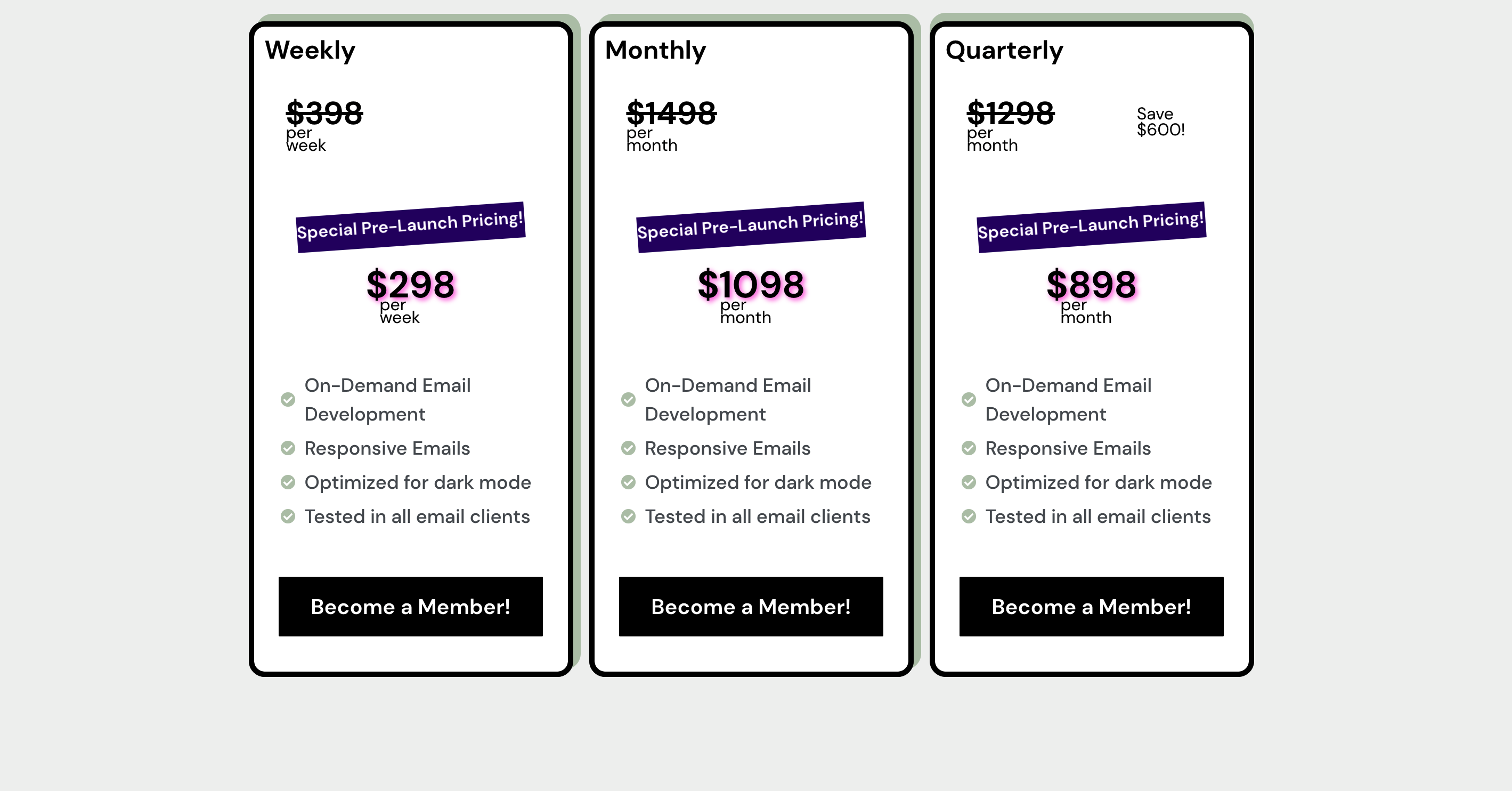Click the Save $600! text

point(1160,122)
